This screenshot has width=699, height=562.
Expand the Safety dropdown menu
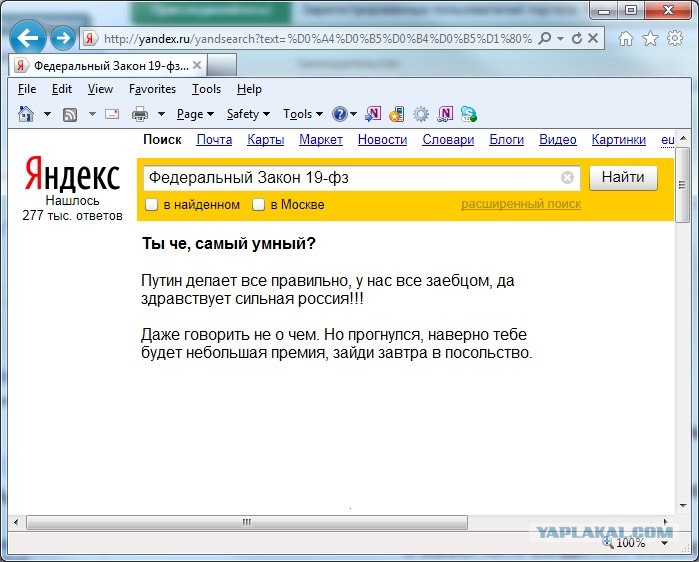[x=248, y=115]
